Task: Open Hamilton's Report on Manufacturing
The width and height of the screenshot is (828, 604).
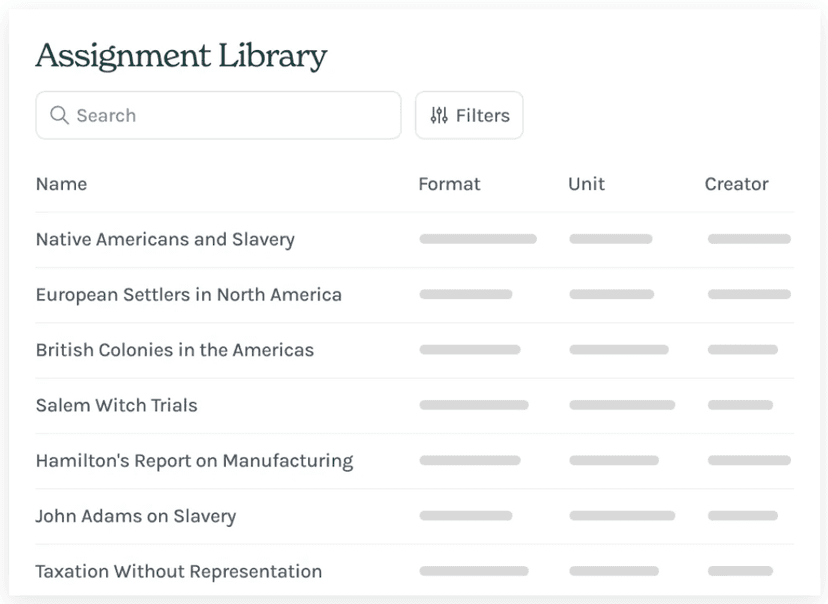Action: tap(194, 461)
